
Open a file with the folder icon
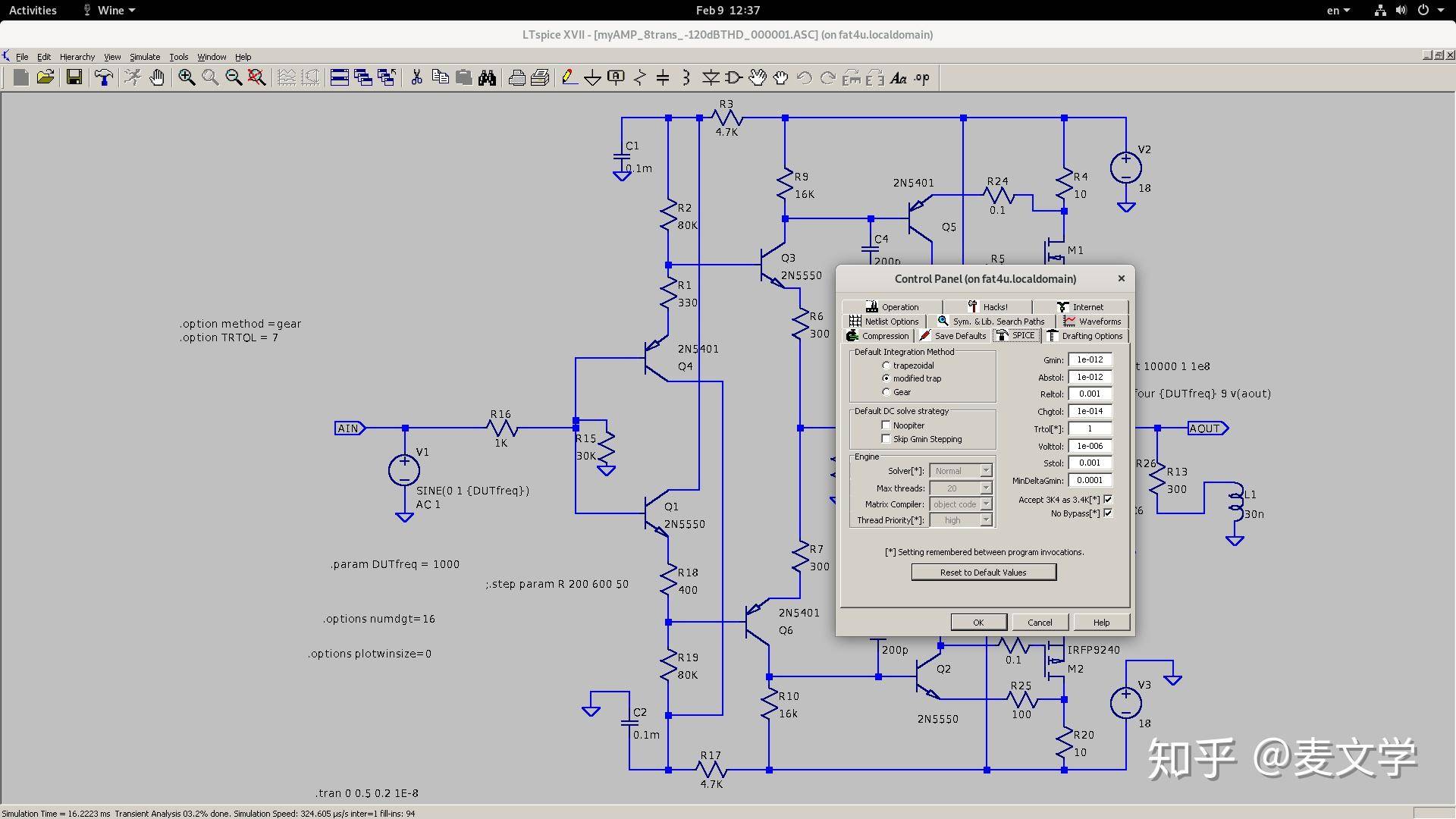click(45, 77)
